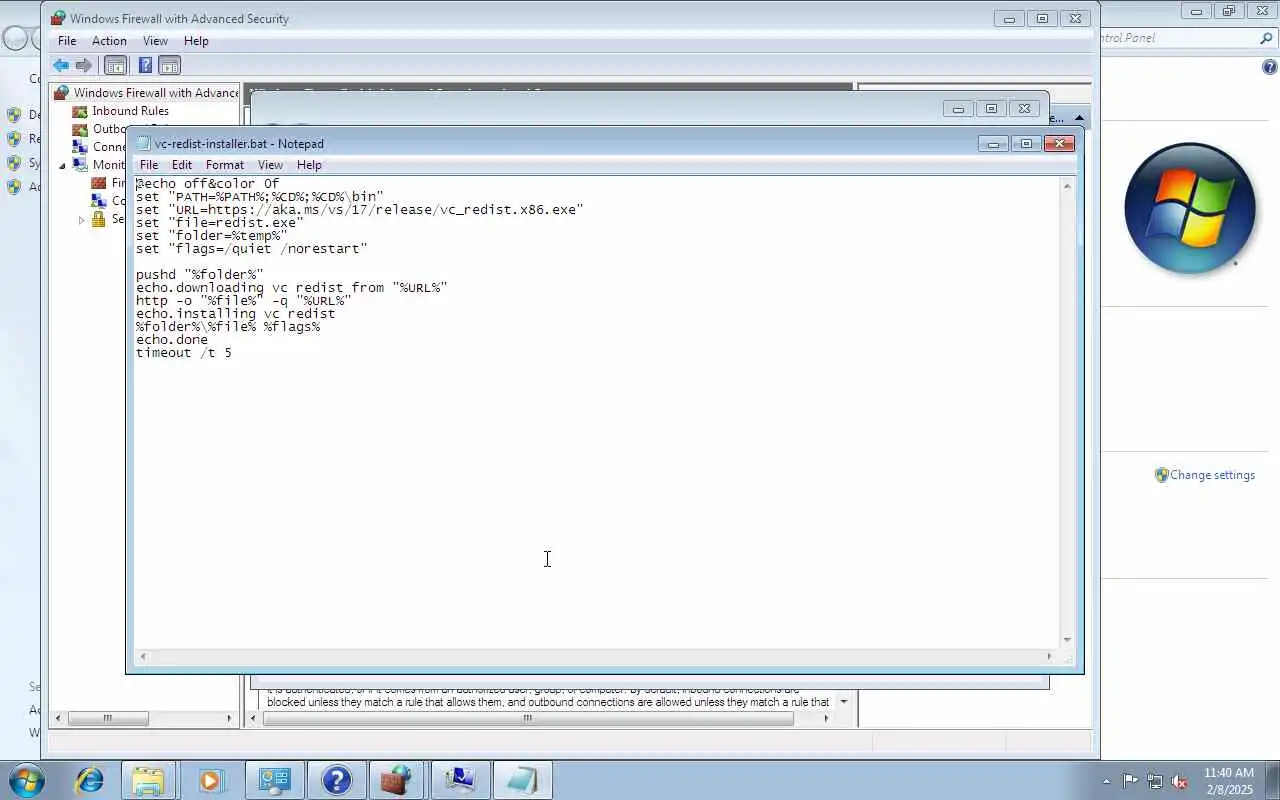Click Firewall tree pane horizontal scrollbar thumb

[107, 718]
